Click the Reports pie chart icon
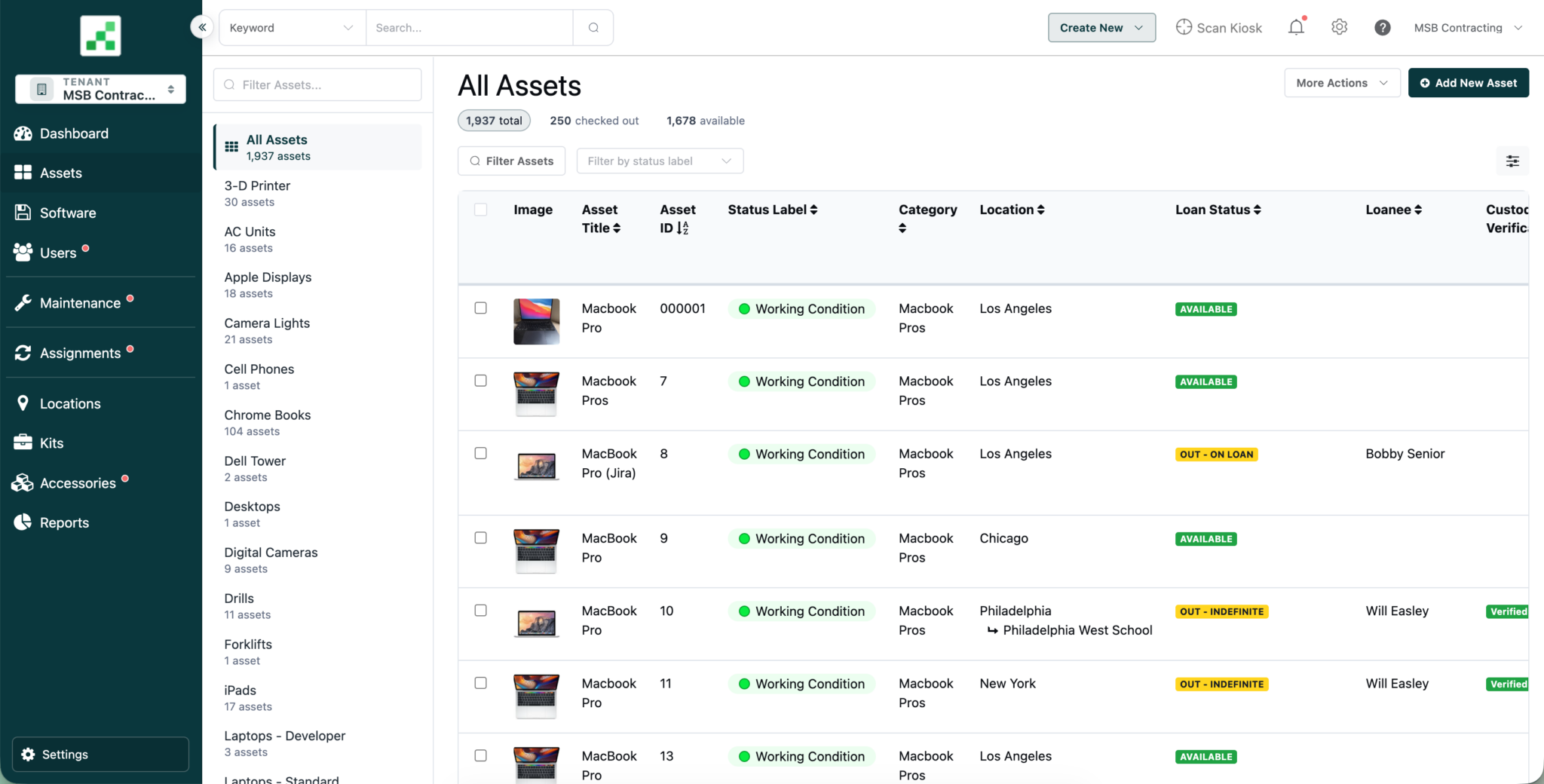 [23, 522]
